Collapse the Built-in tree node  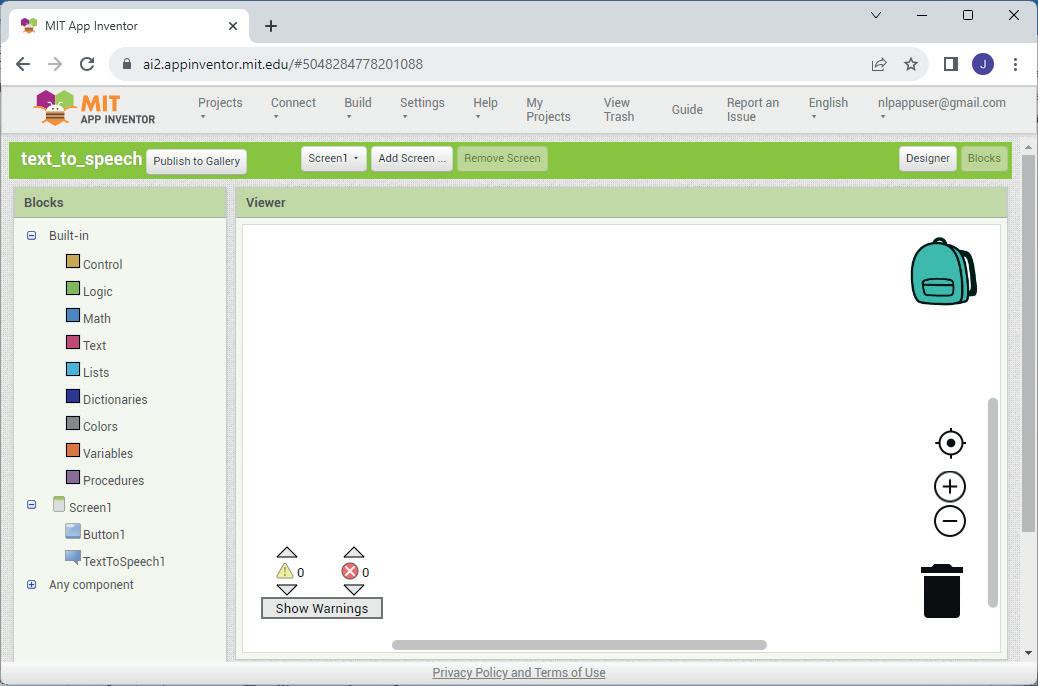(31, 236)
